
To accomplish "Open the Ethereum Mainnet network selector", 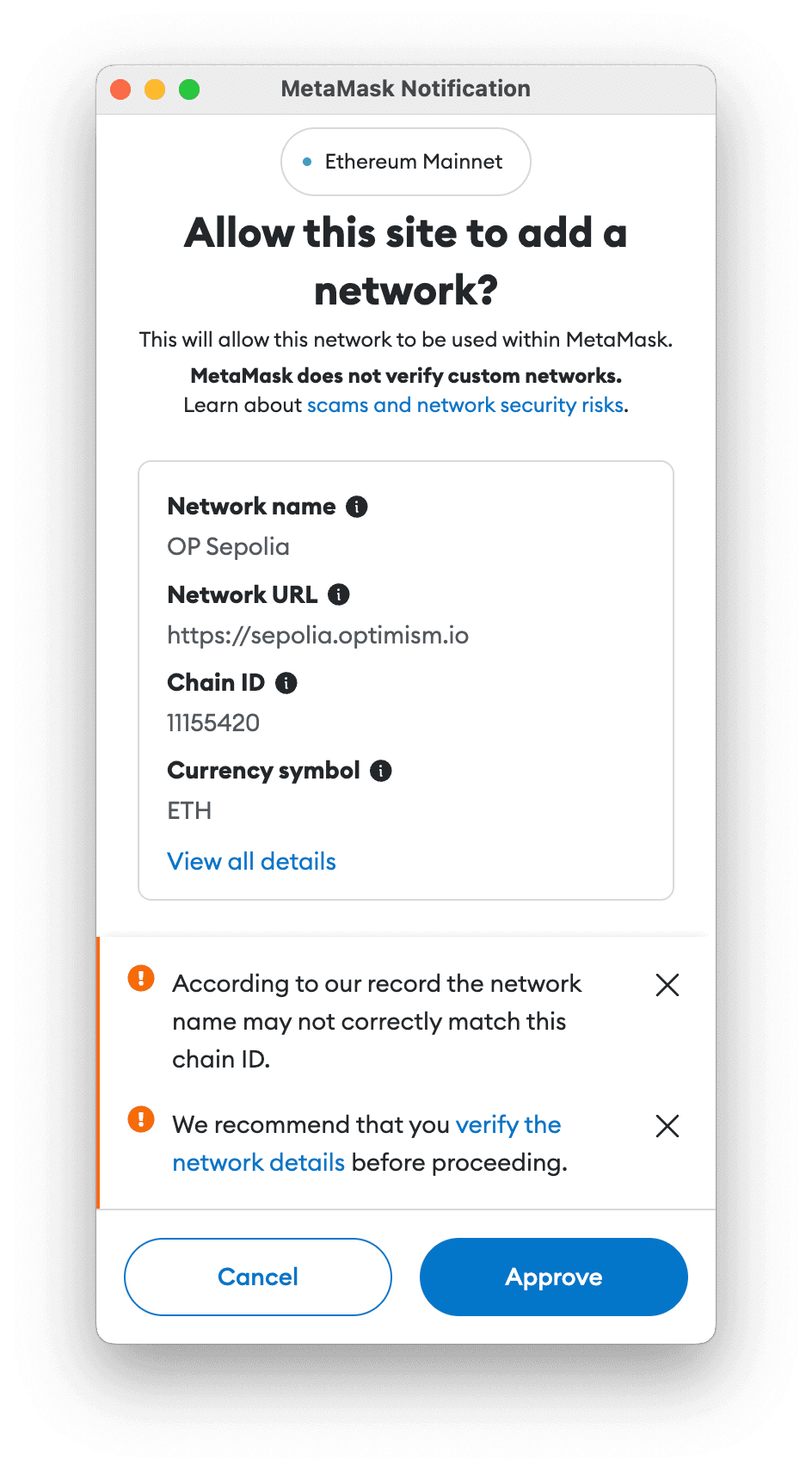I will pyautogui.click(x=405, y=161).
